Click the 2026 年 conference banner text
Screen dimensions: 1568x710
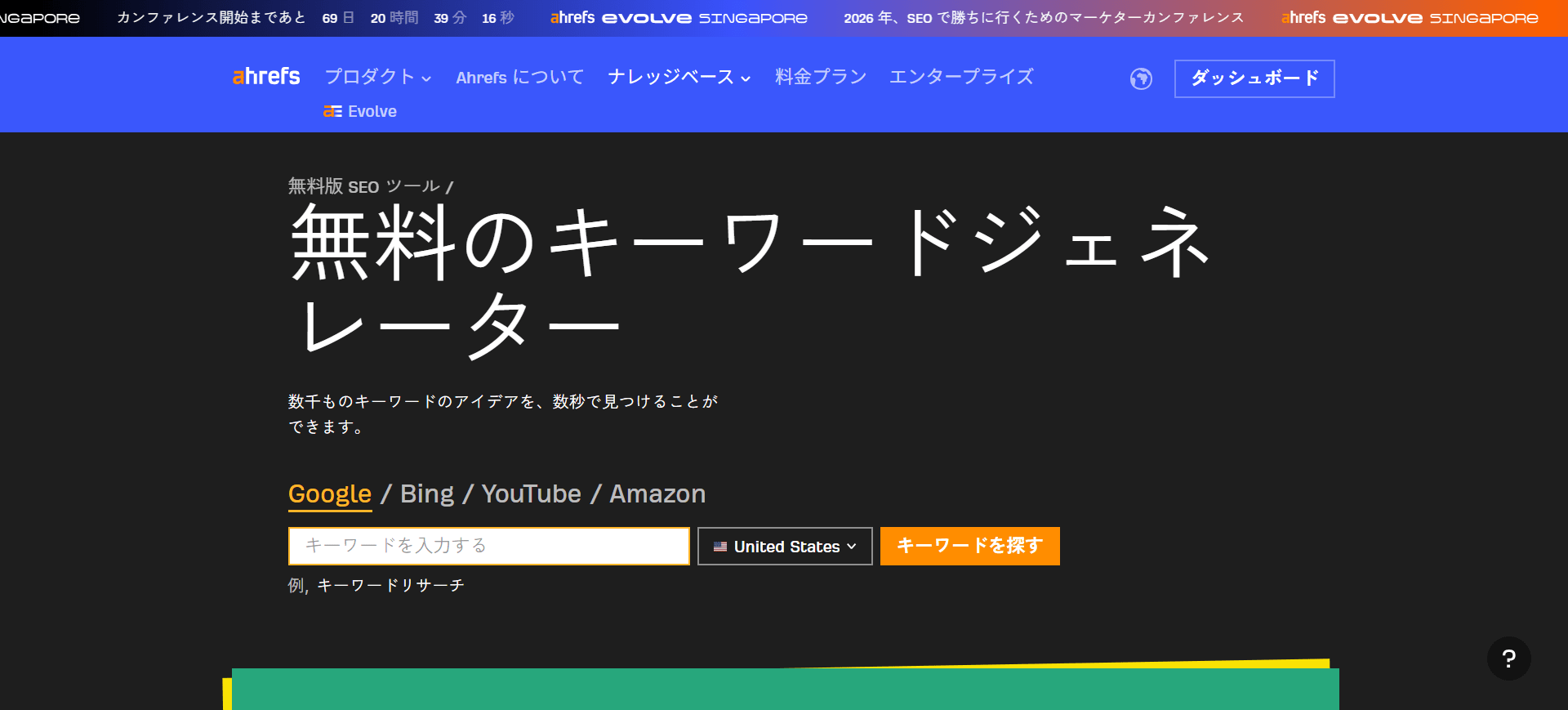[1044, 18]
